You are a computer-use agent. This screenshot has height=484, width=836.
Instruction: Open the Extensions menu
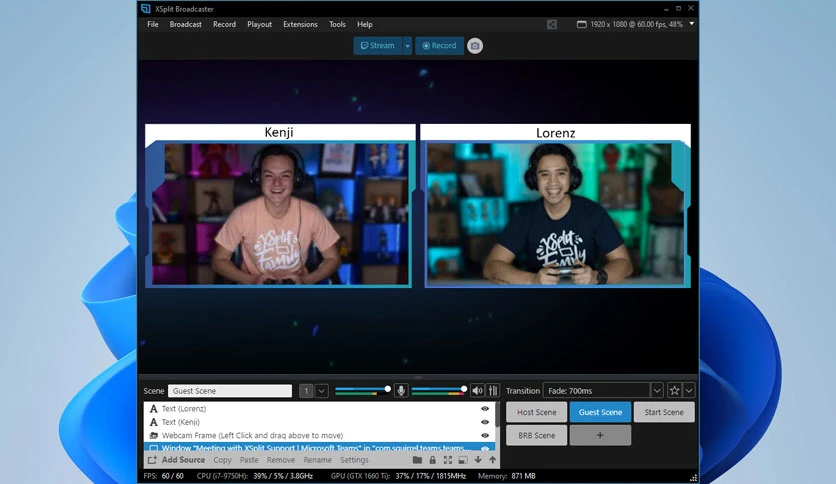coord(300,24)
